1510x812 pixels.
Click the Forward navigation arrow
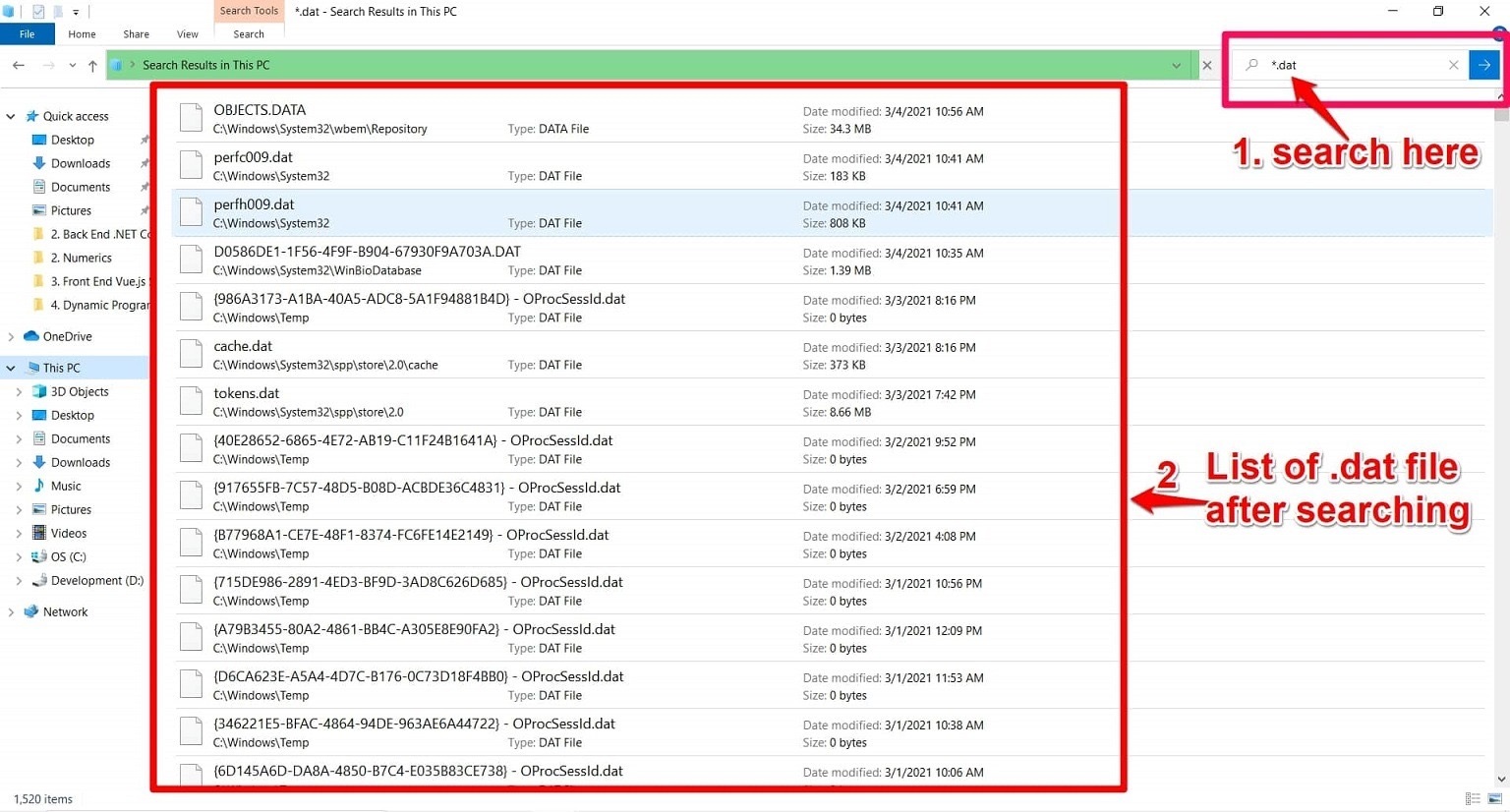[x=45, y=65]
